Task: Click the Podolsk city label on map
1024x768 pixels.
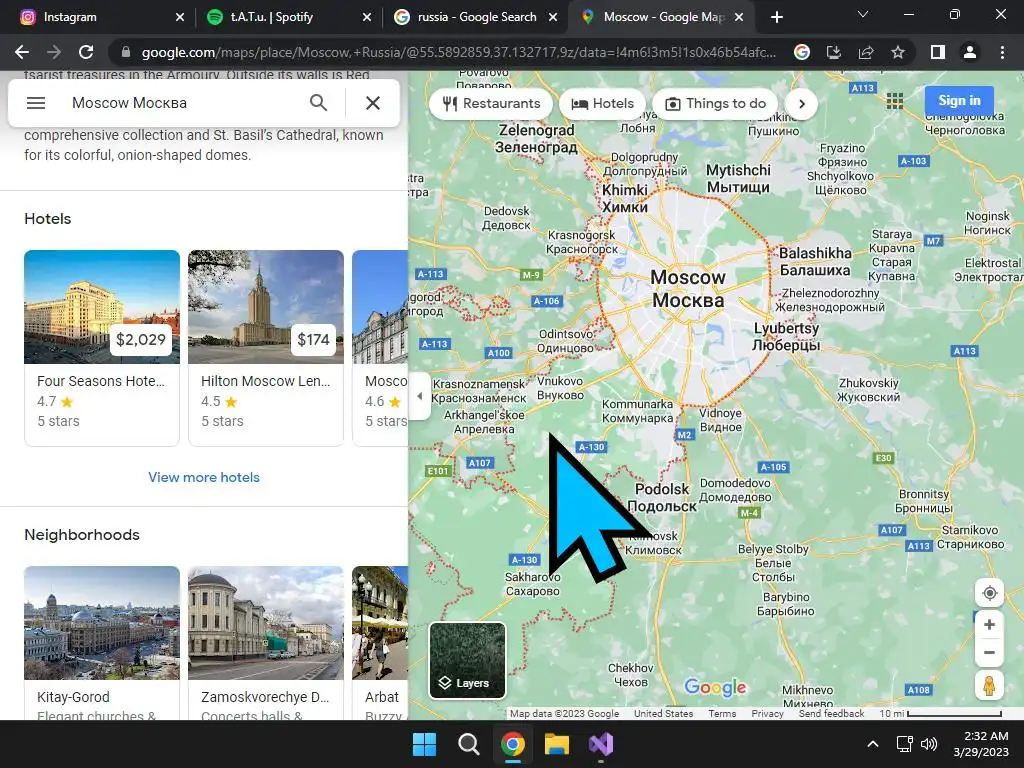Action: click(662, 497)
